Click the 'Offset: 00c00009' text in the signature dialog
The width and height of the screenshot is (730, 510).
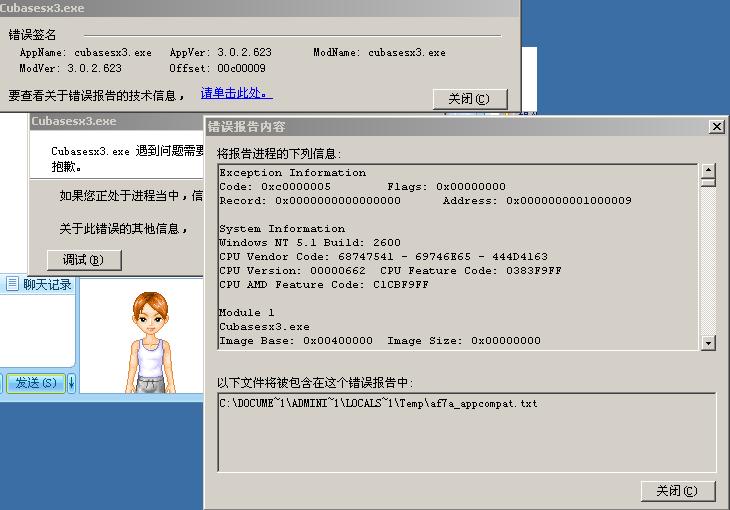[217, 68]
